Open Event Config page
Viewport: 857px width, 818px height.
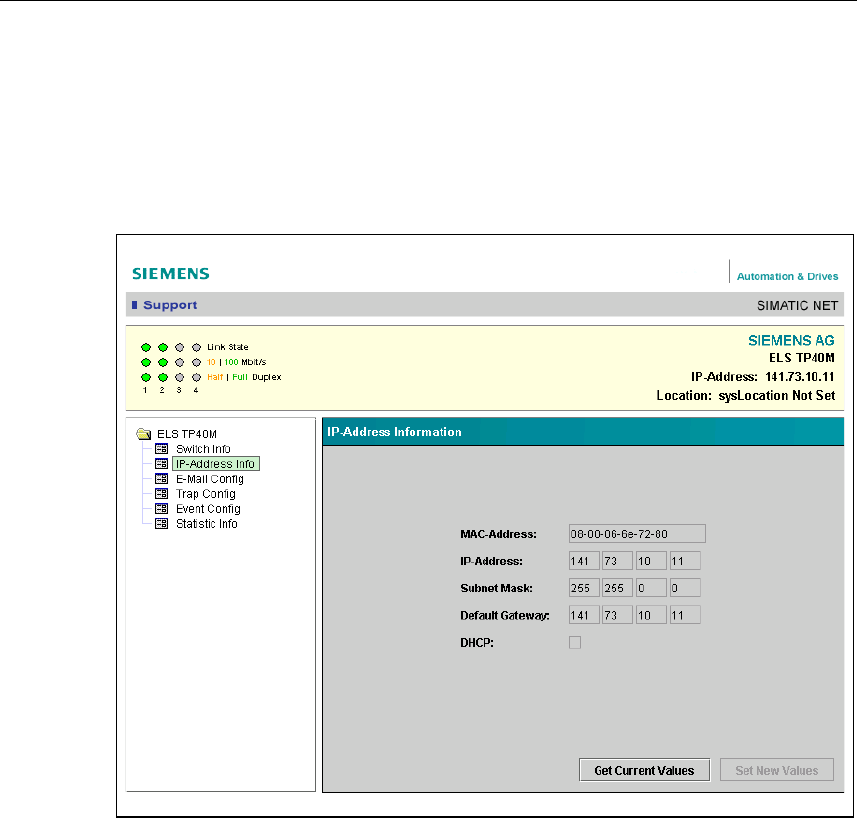click(x=208, y=509)
